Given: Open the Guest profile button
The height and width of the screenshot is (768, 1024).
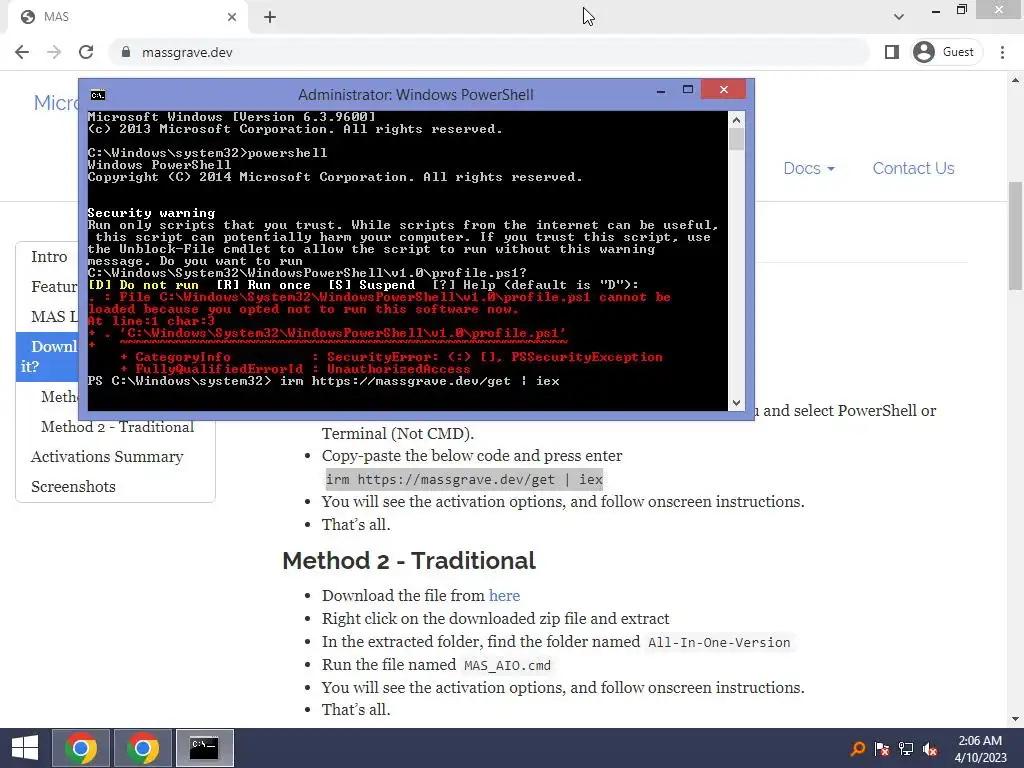Looking at the screenshot, I should (945, 52).
